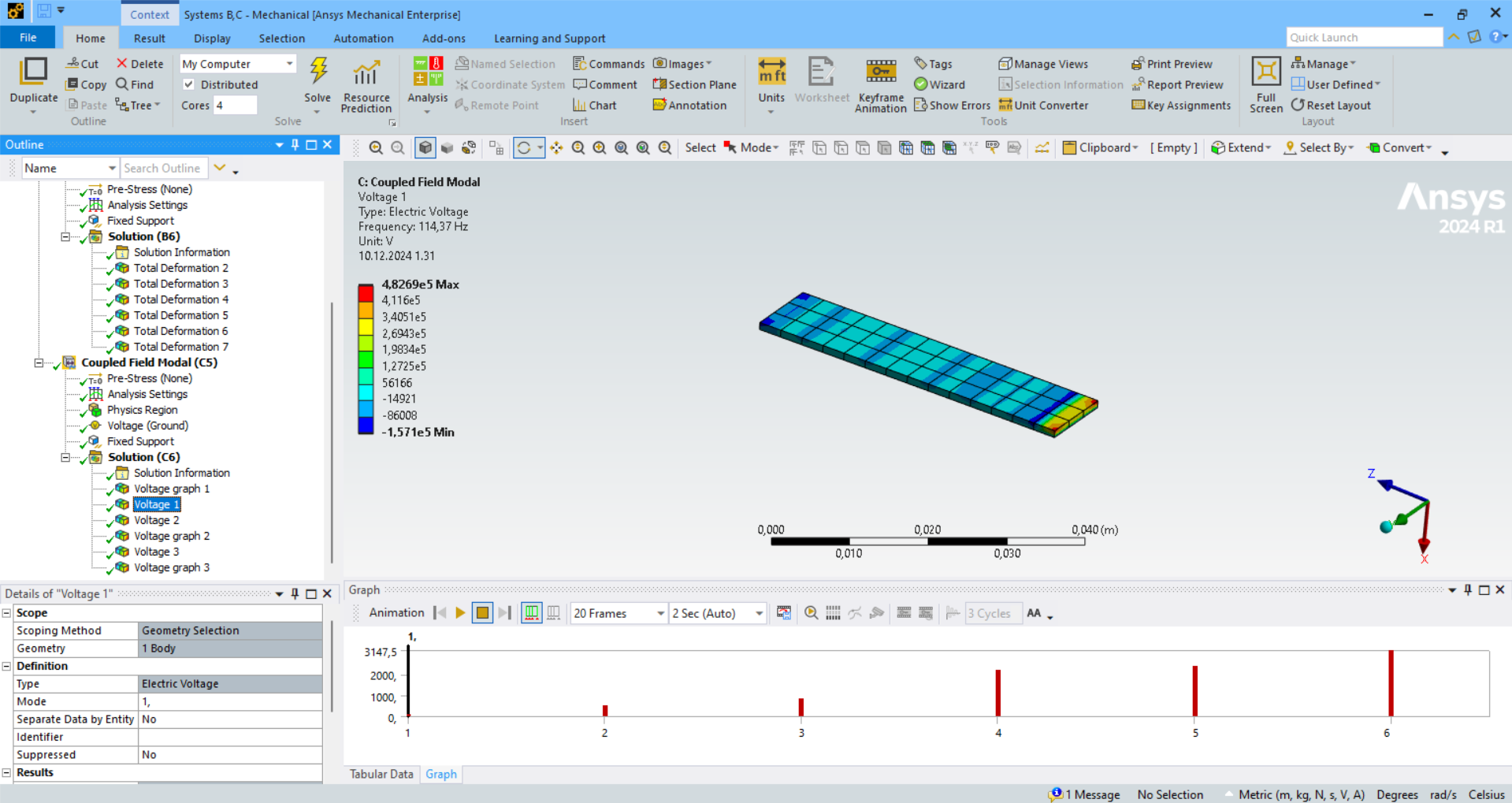Select the Rotate view tool

coord(523,147)
